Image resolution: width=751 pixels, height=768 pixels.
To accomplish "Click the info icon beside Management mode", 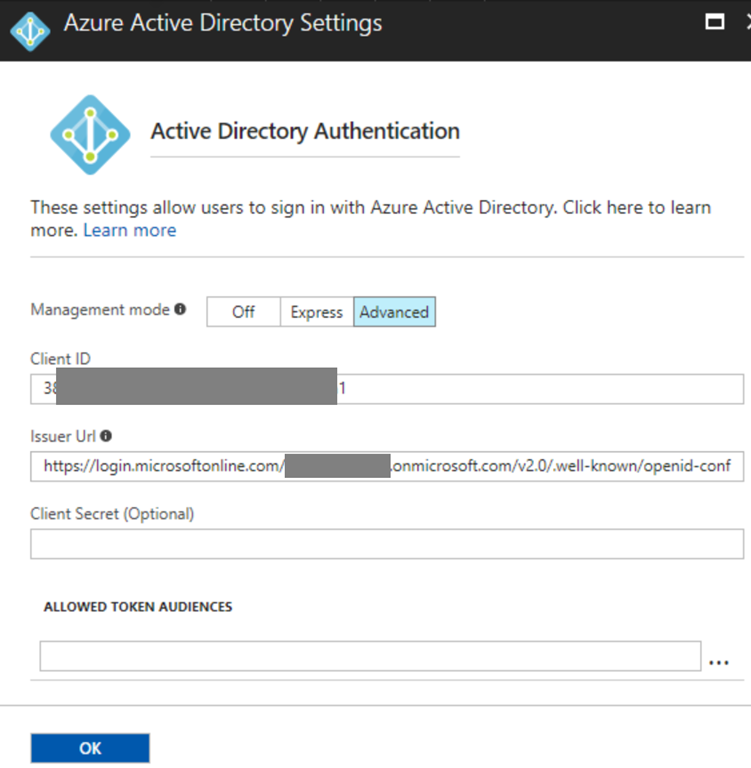I will 180,310.
